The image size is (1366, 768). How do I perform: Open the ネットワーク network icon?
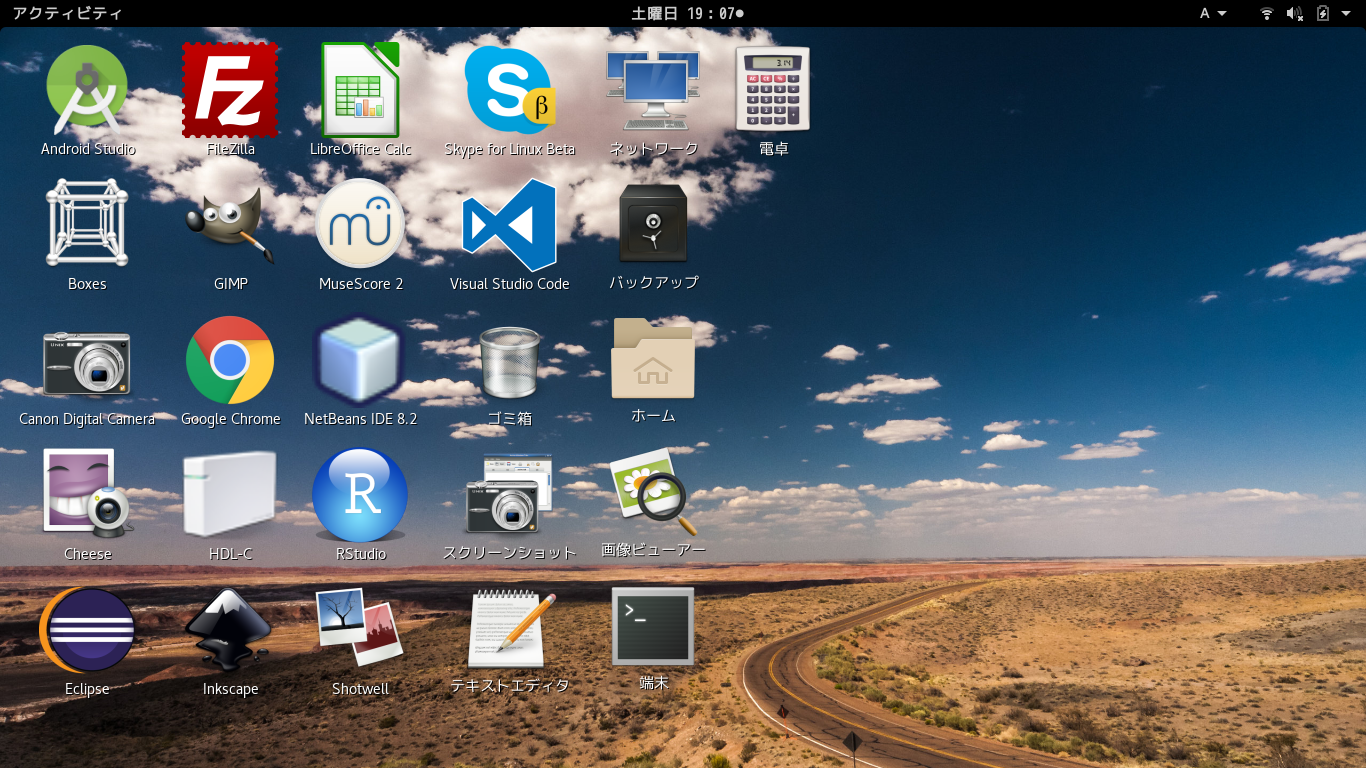tap(653, 90)
